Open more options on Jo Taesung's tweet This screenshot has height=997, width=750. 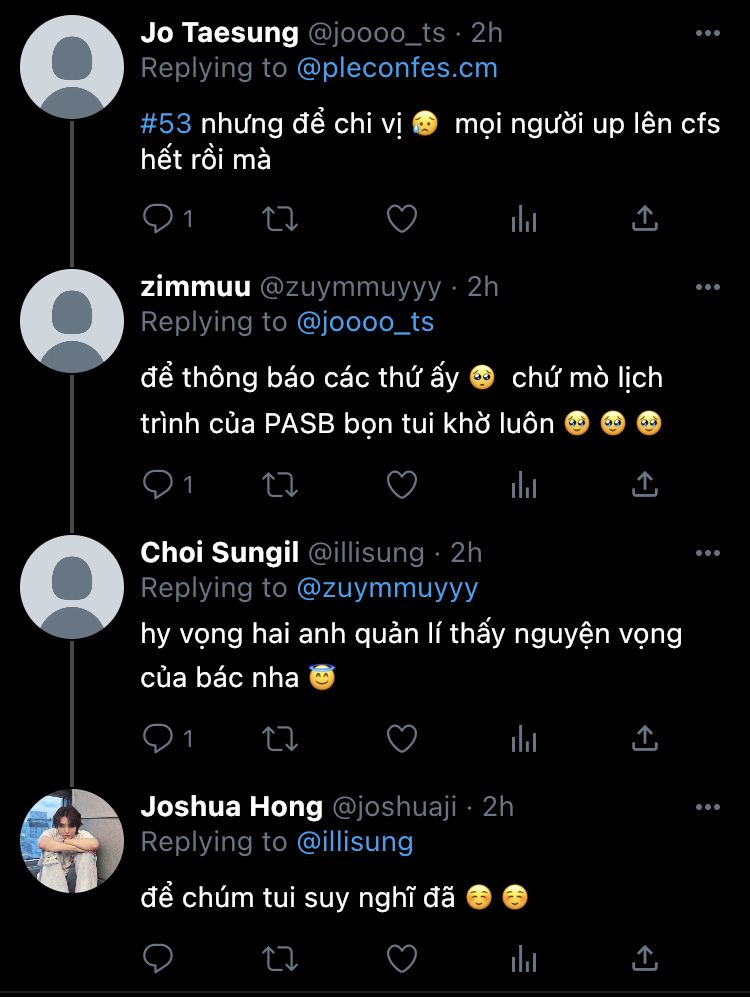[707, 33]
